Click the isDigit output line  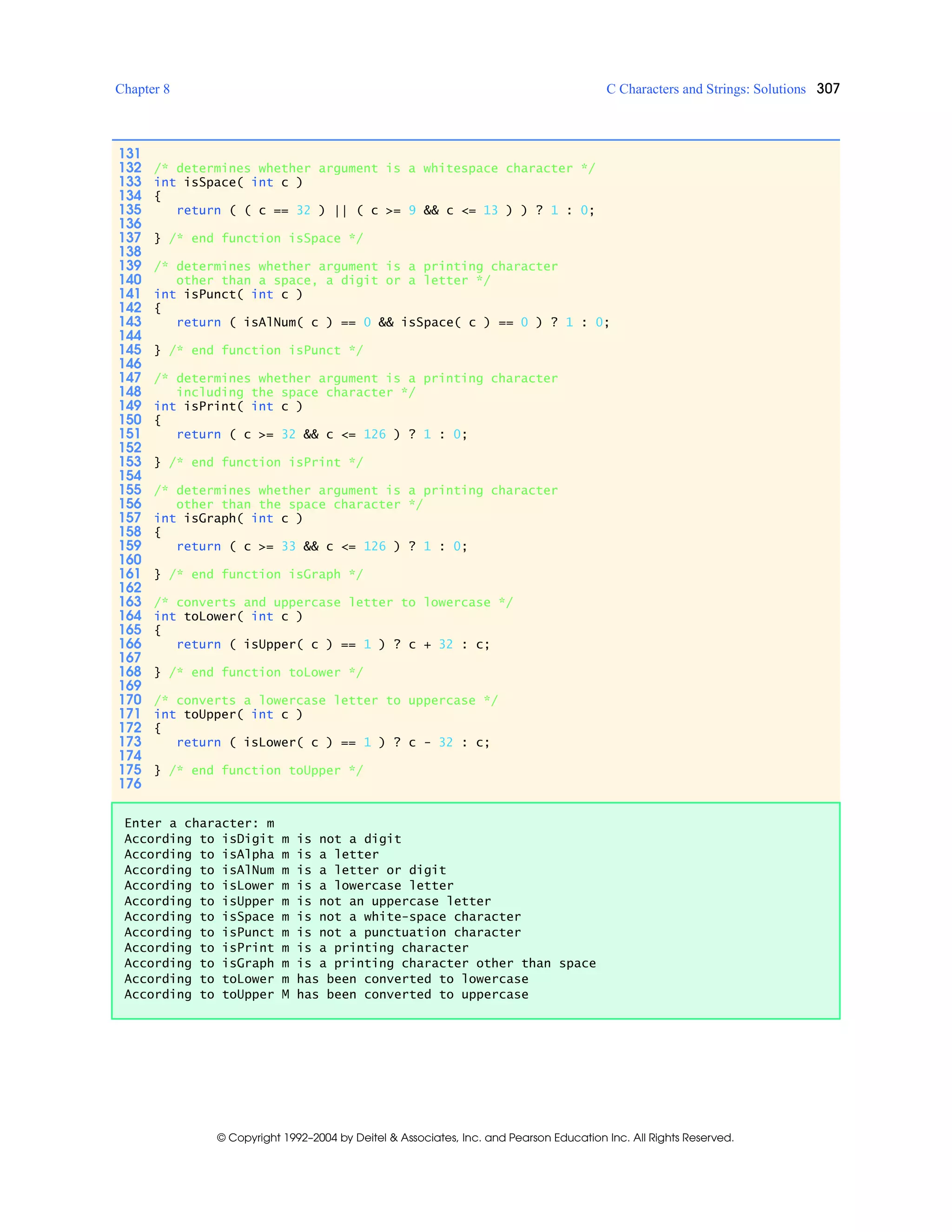pos(262,839)
